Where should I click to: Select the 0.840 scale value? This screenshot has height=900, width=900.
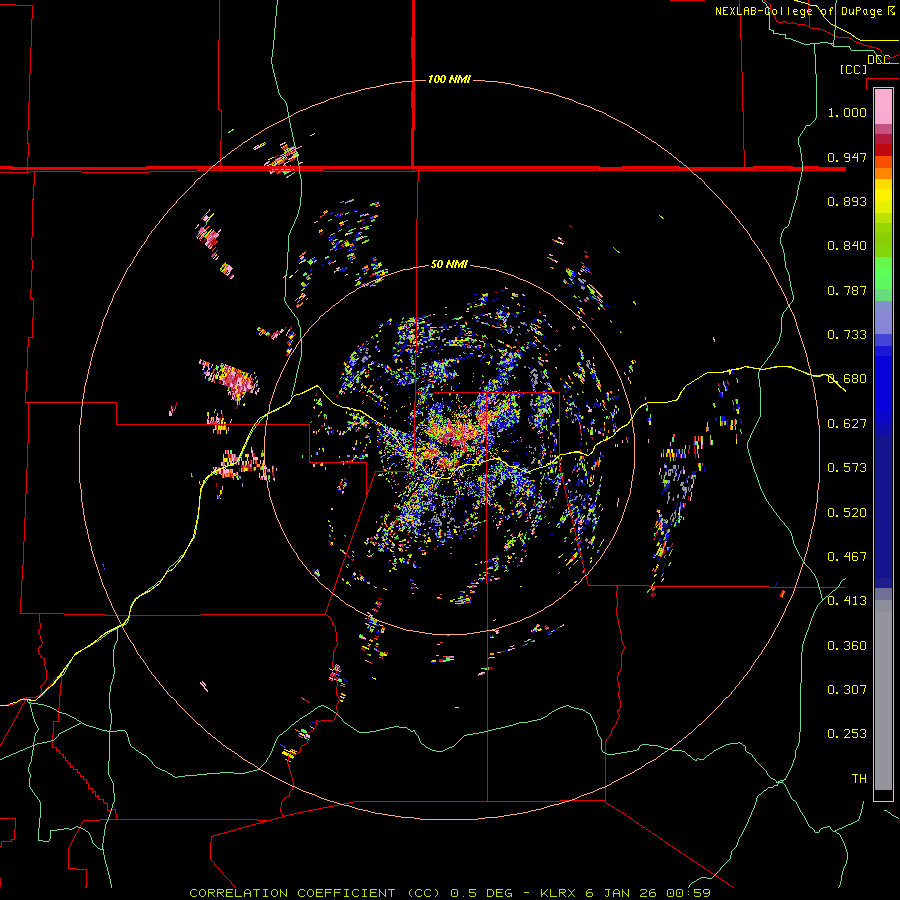pos(847,246)
